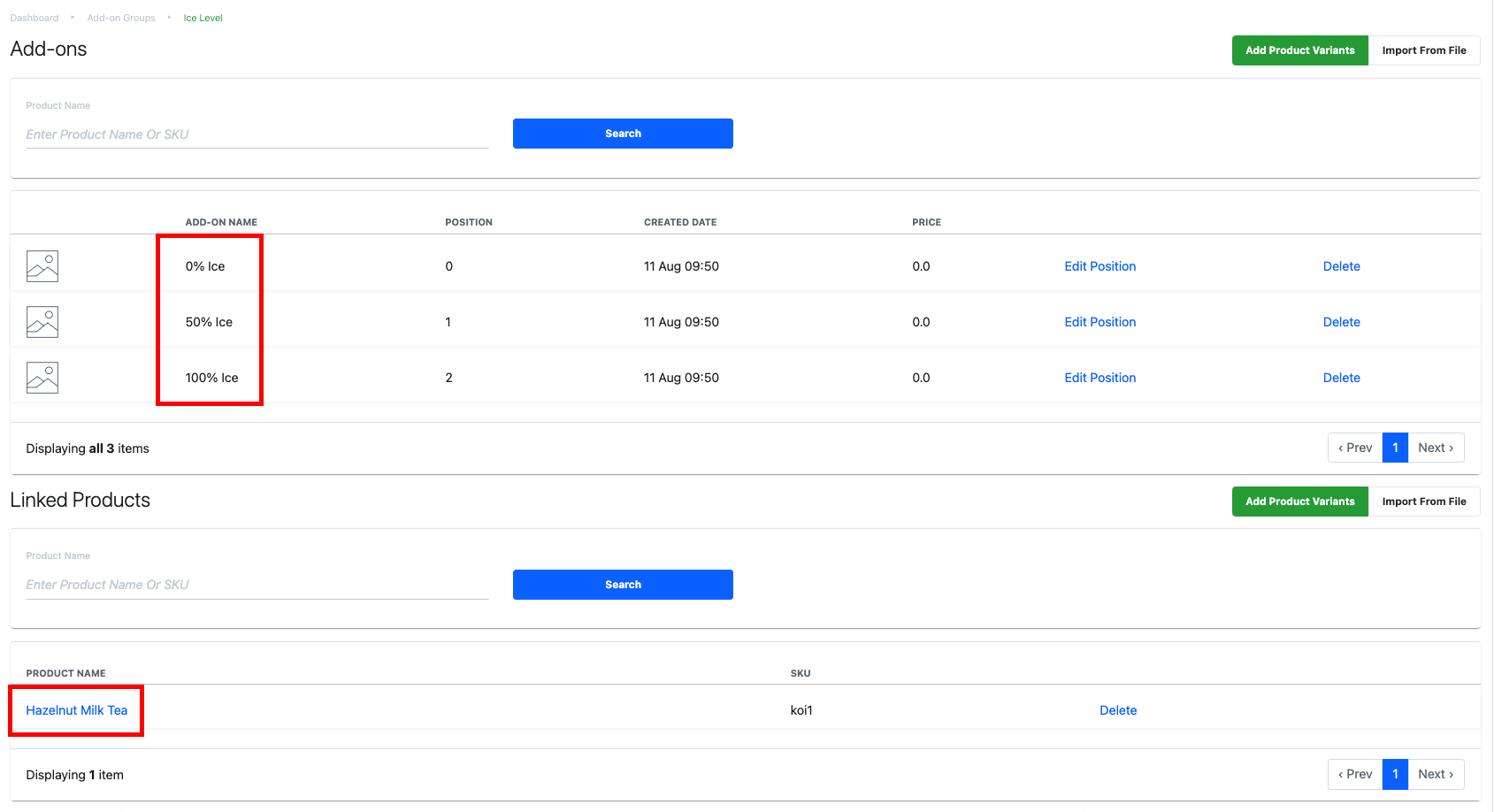Search linked products
Image resolution: width=1494 pixels, height=812 pixels.
pos(623,585)
